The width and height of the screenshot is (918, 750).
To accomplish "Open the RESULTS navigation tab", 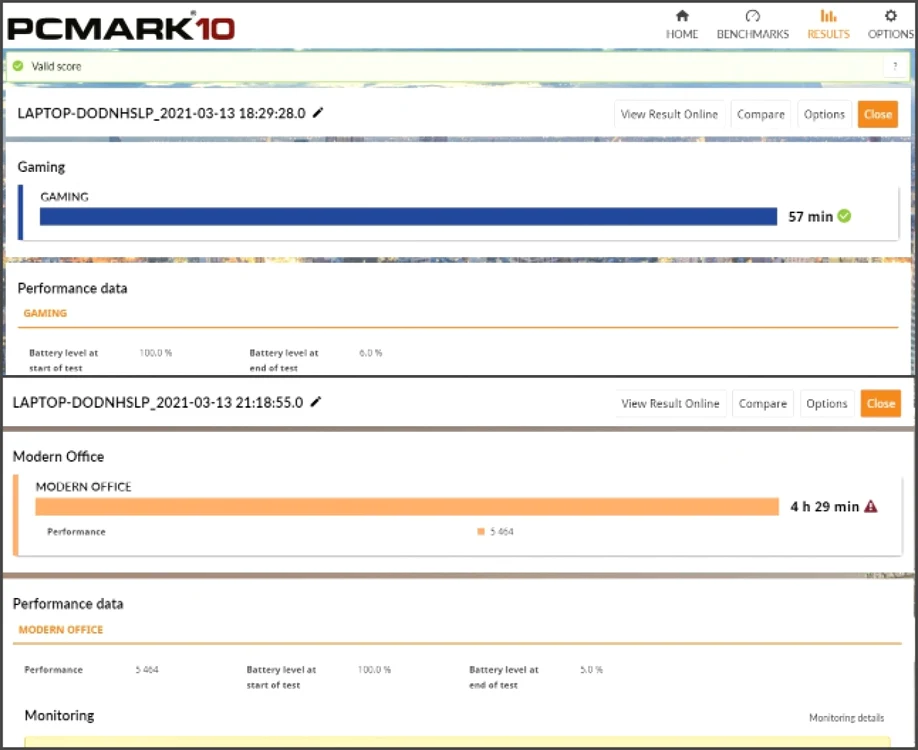I will coord(828,25).
